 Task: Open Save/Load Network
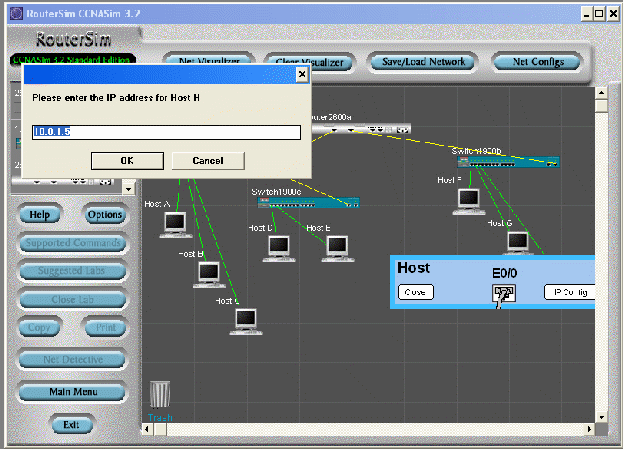423,62
